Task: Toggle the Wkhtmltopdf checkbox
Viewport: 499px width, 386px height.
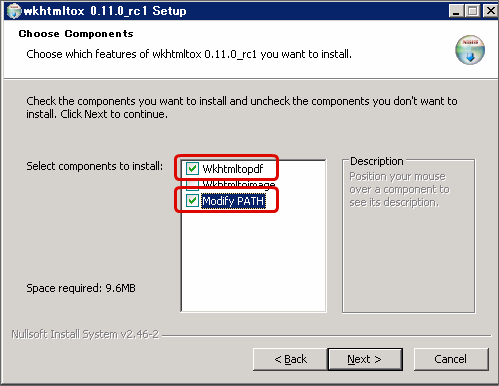Action: 192,169
